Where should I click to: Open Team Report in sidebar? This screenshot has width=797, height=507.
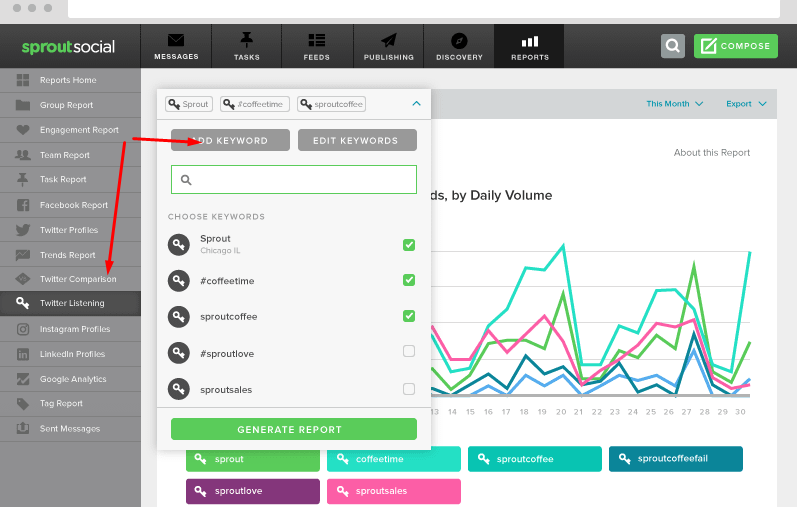[70, 155]
